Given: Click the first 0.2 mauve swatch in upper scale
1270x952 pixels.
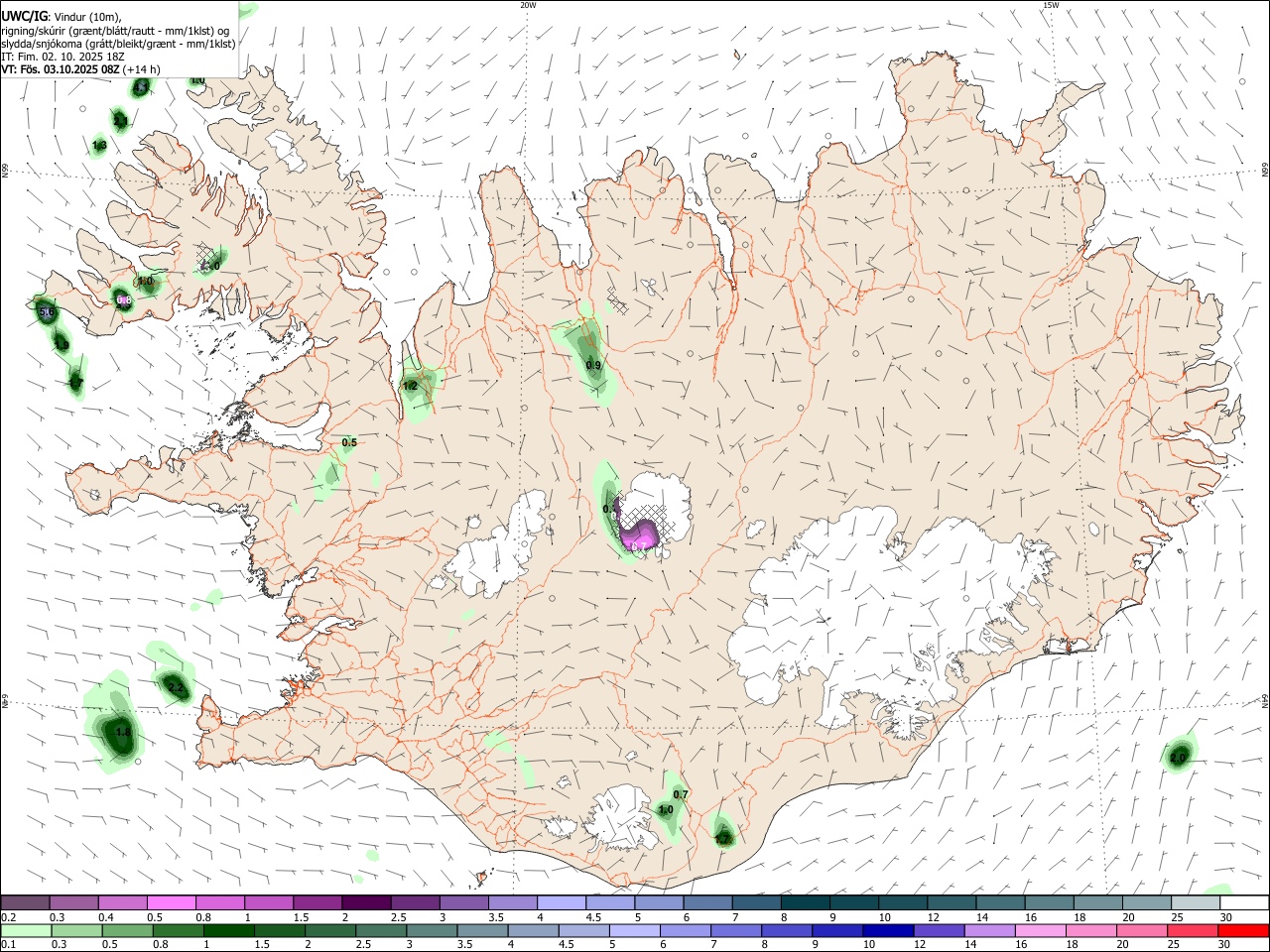Looking at the screenshot, I should click(x=25, y=903).
